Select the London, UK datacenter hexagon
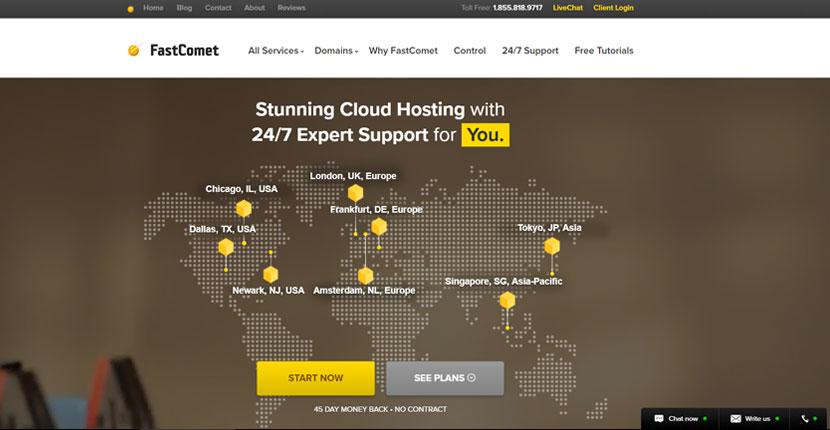 coord(355,193)
